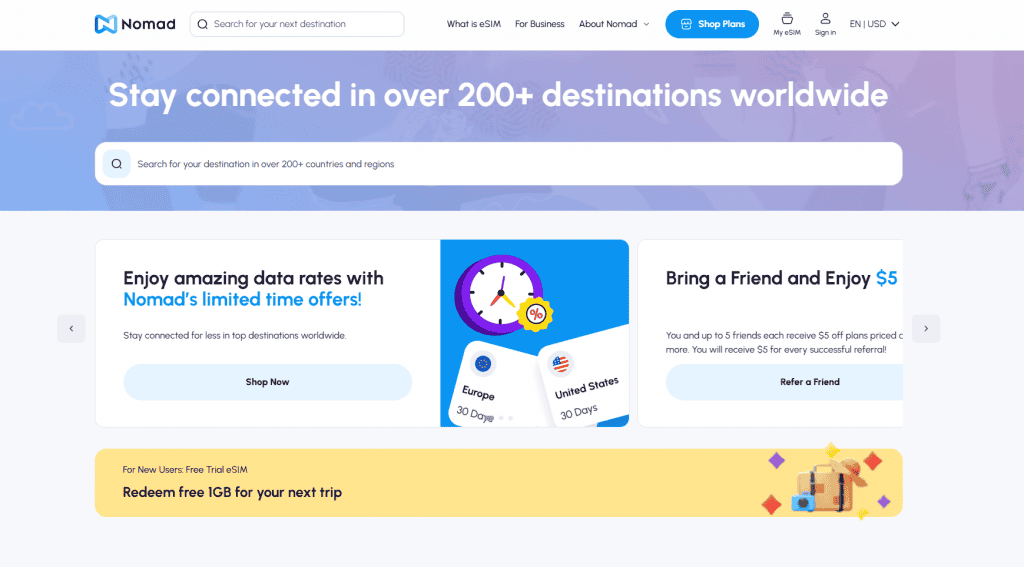Click the magnifier icon in header search

pos(203,24)
